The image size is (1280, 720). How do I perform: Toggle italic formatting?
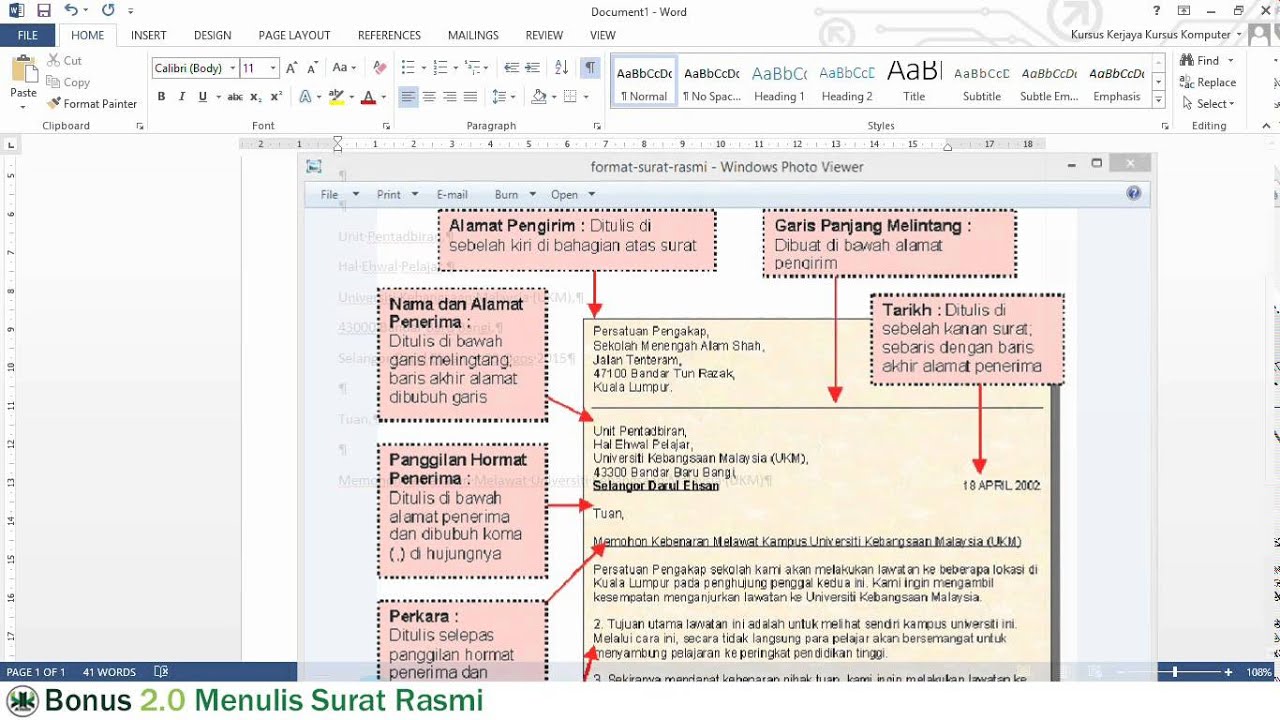pyautogui.click(x=182, y=97)
